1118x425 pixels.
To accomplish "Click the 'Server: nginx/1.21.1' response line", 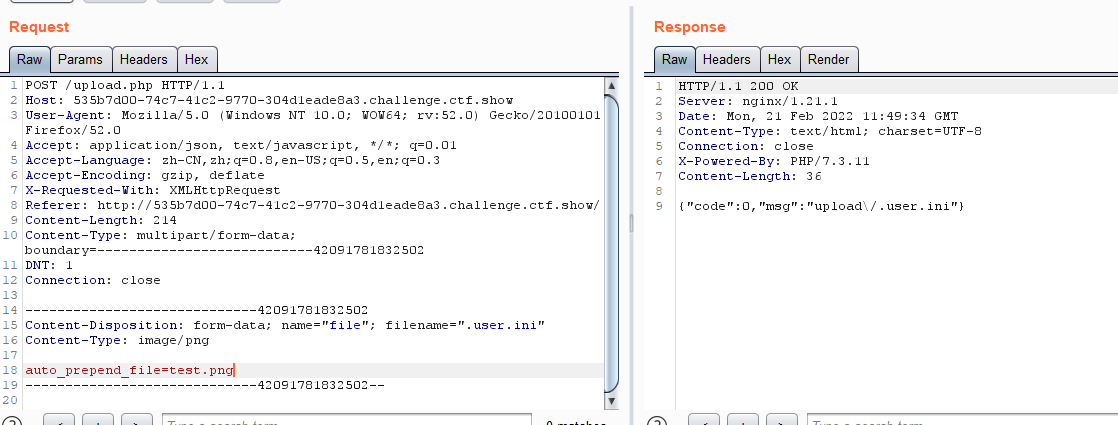I will click(758, 101).
